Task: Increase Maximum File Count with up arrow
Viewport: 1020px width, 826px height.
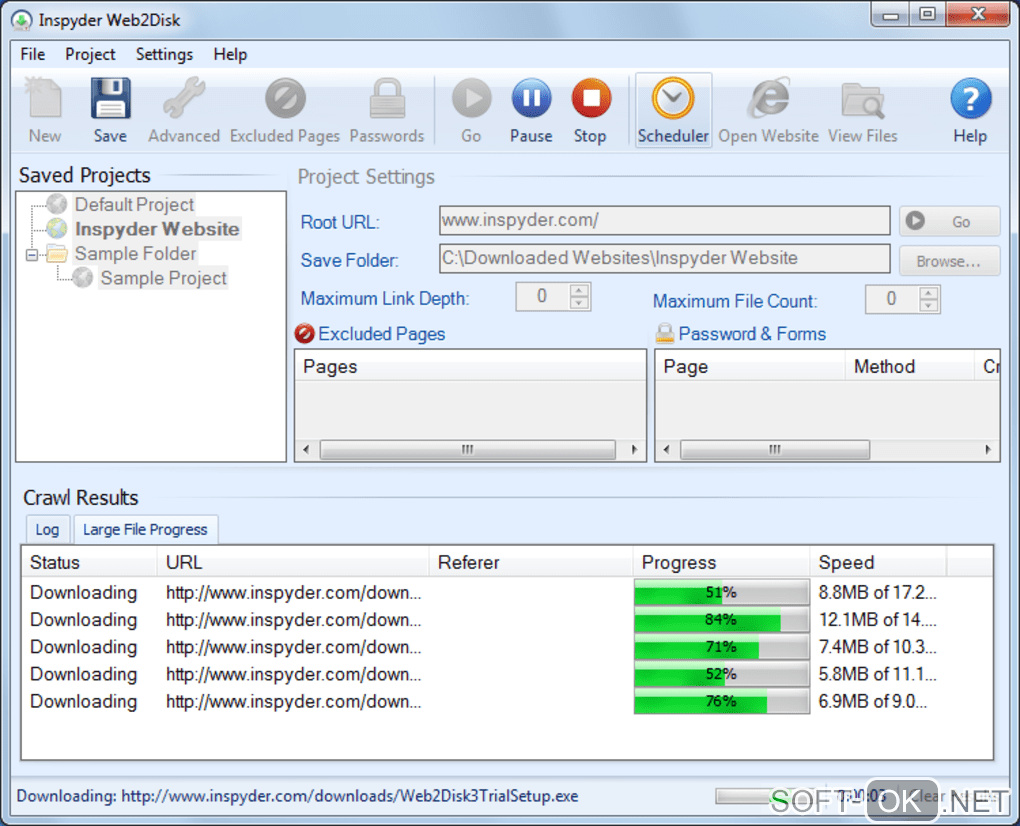Action: (x=928, y=293)
